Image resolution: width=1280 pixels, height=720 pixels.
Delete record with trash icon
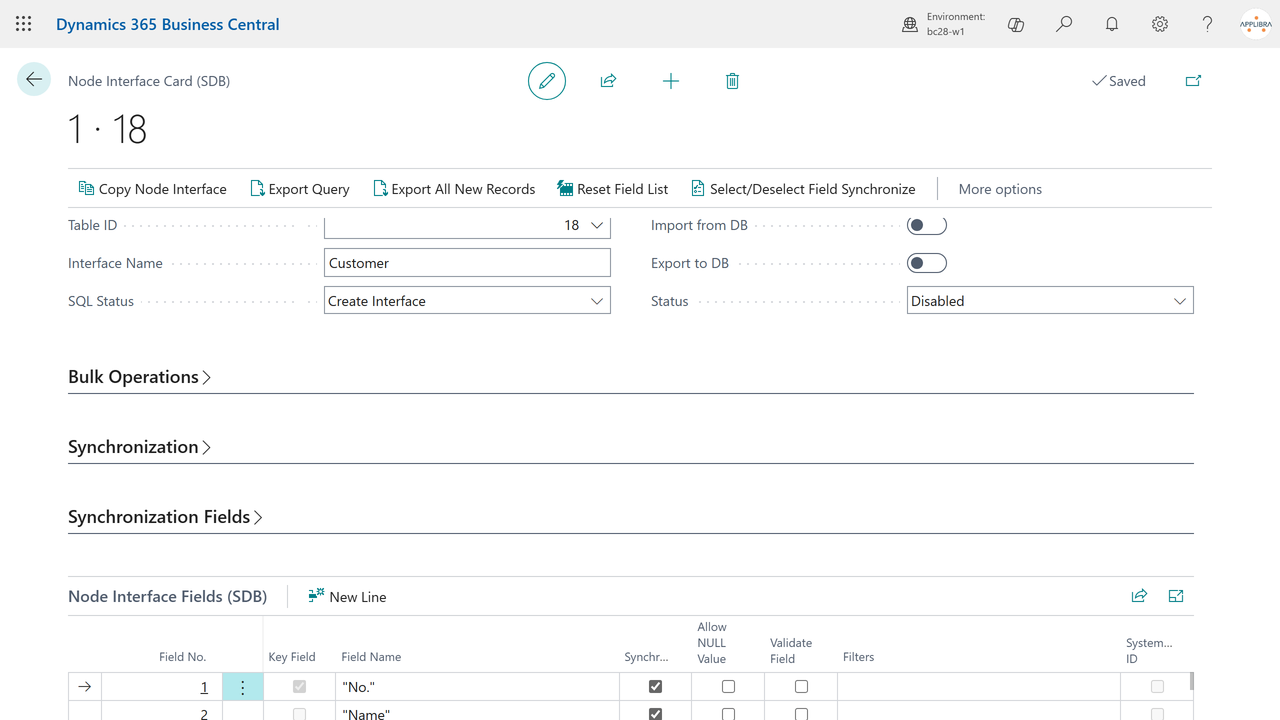tap(732, 81)
